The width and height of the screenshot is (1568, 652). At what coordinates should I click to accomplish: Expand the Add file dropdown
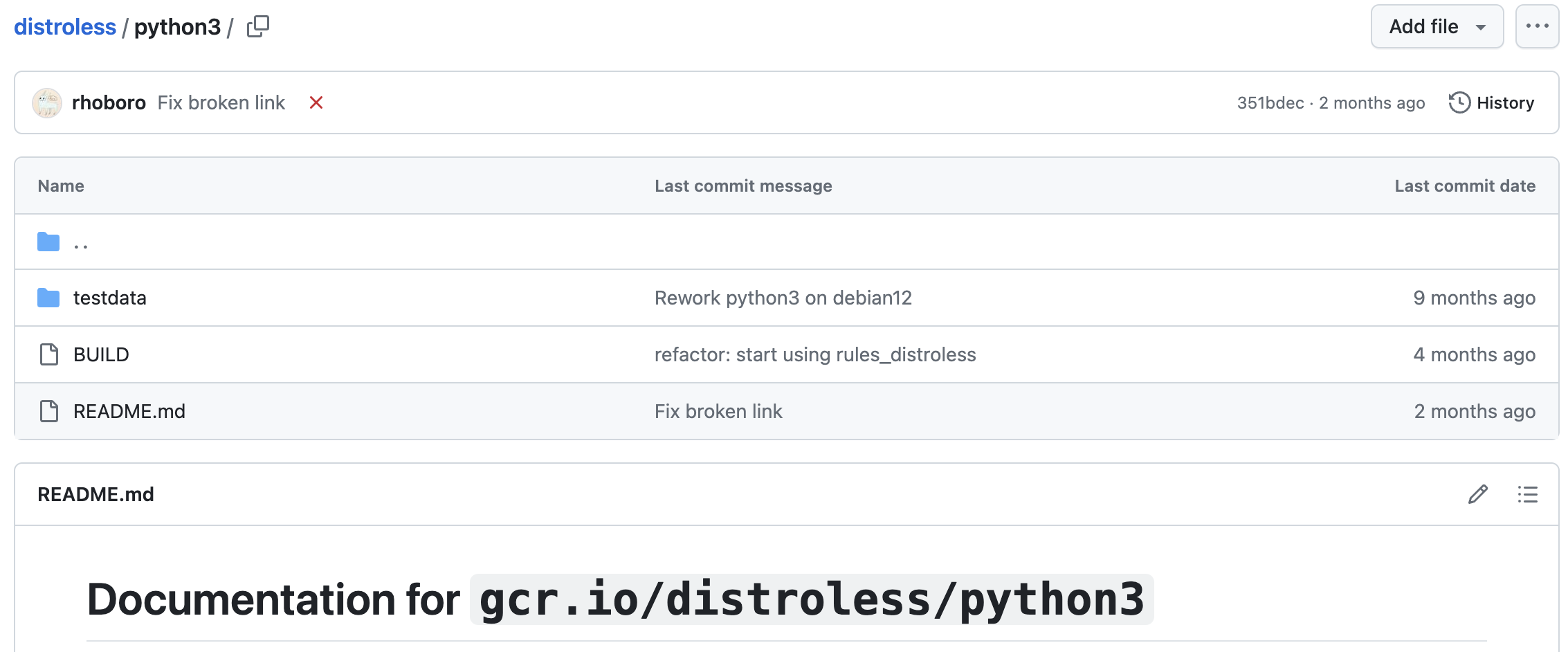click(1437, 26)
